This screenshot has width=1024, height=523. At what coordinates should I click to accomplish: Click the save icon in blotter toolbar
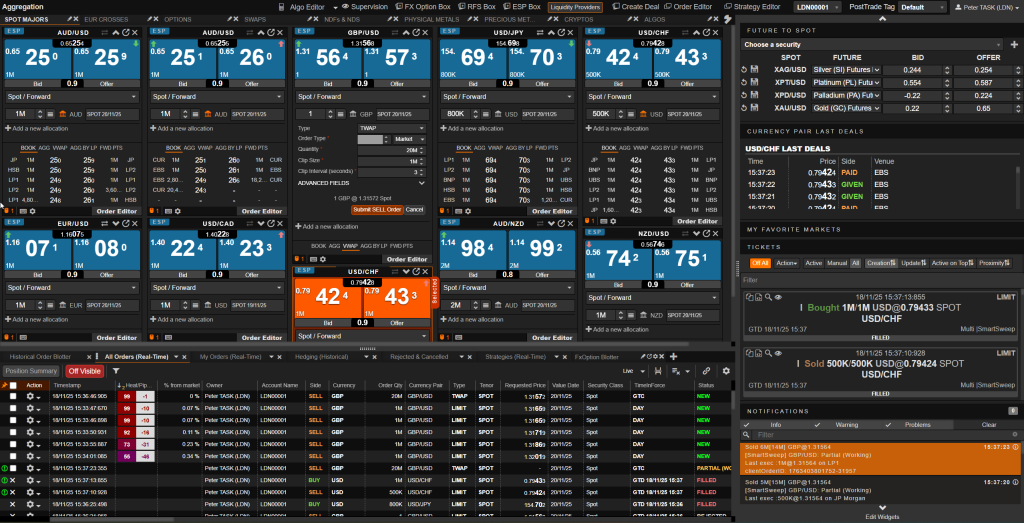657,370
